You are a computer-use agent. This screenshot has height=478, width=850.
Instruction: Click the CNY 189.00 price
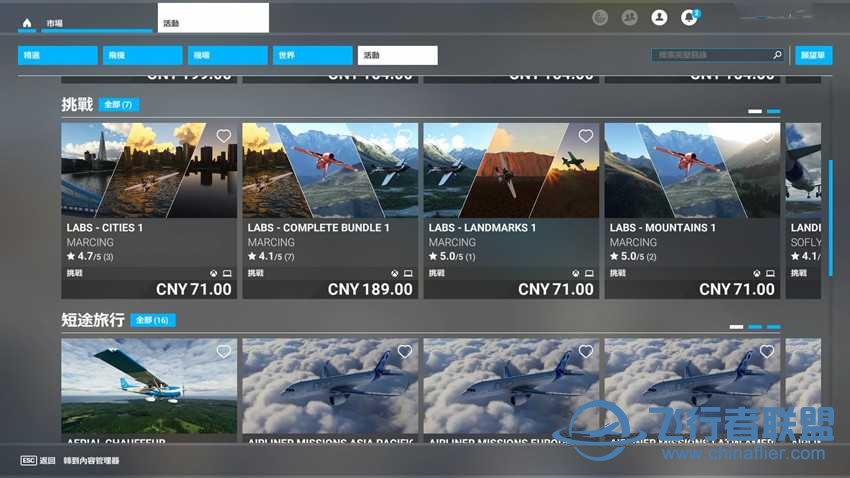pyautogui.click(x=370, y=289)
